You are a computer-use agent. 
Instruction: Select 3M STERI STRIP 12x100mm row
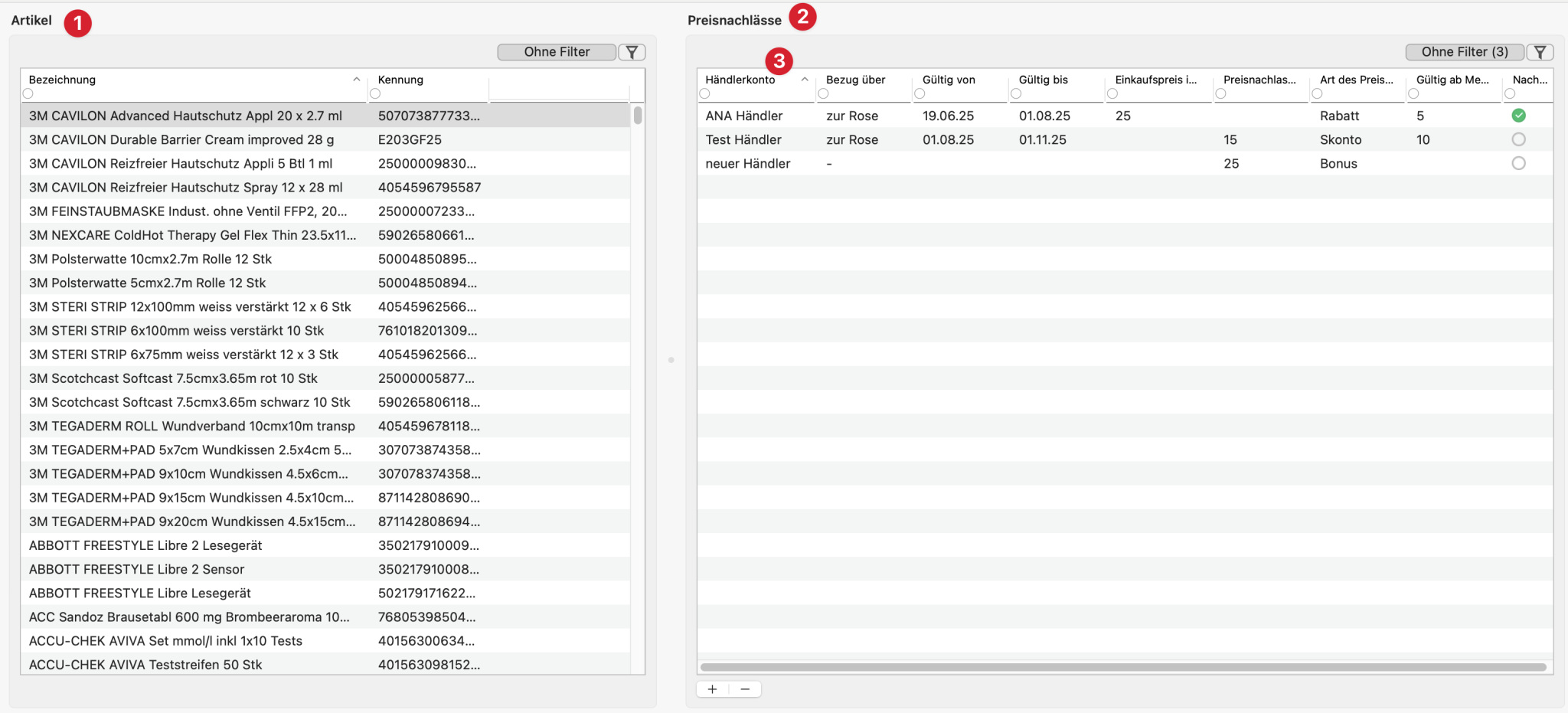point(325,306)
